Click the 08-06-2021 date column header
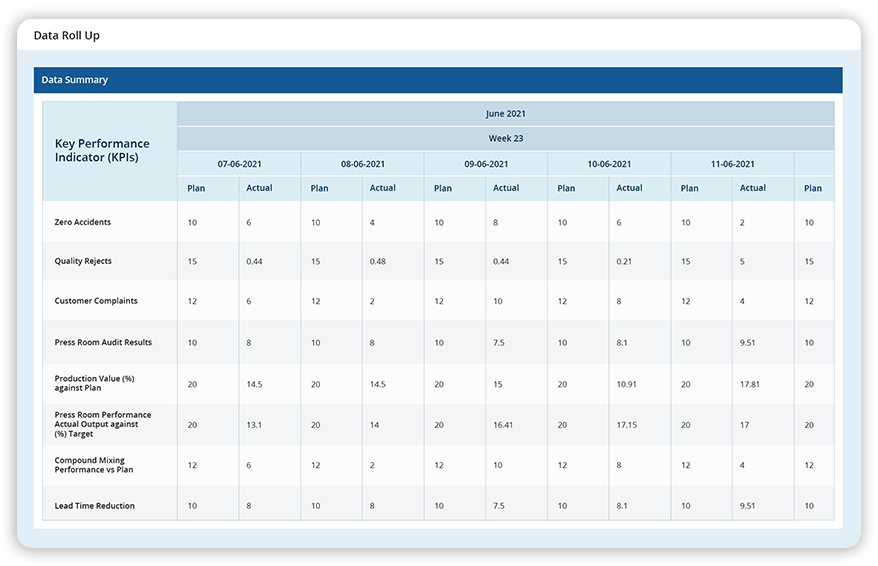This screenshot has height=566, width=878. pyautogui.click(x=362, y=164)
